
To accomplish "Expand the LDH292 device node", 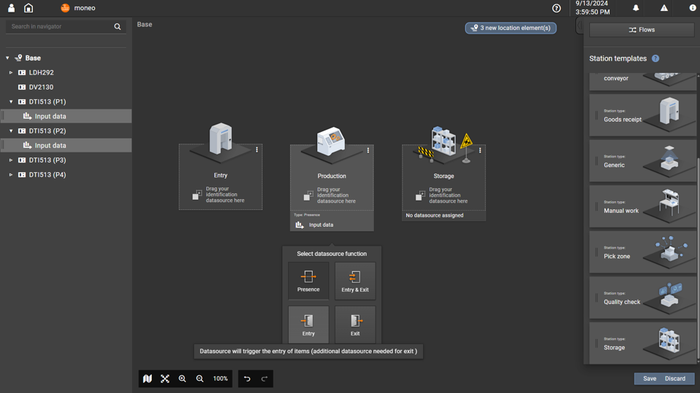I will 11,72.
